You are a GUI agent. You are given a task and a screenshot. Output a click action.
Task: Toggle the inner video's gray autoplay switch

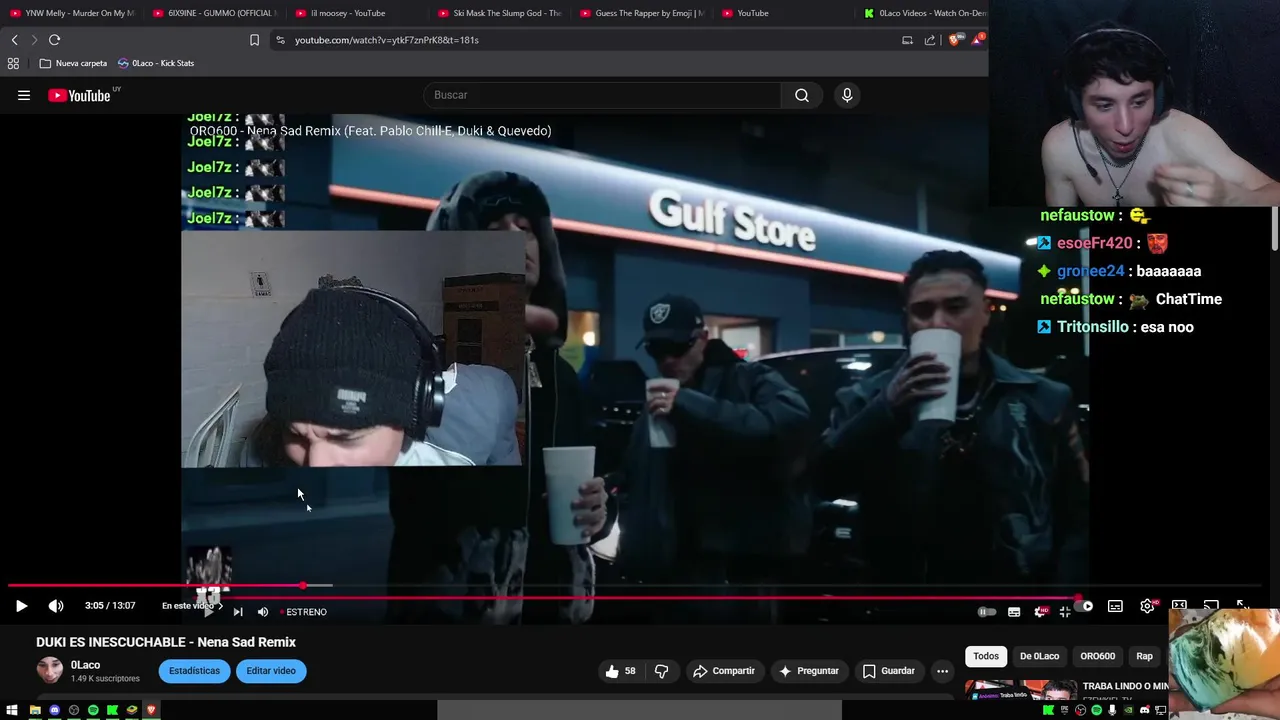(x=986, y=612)
